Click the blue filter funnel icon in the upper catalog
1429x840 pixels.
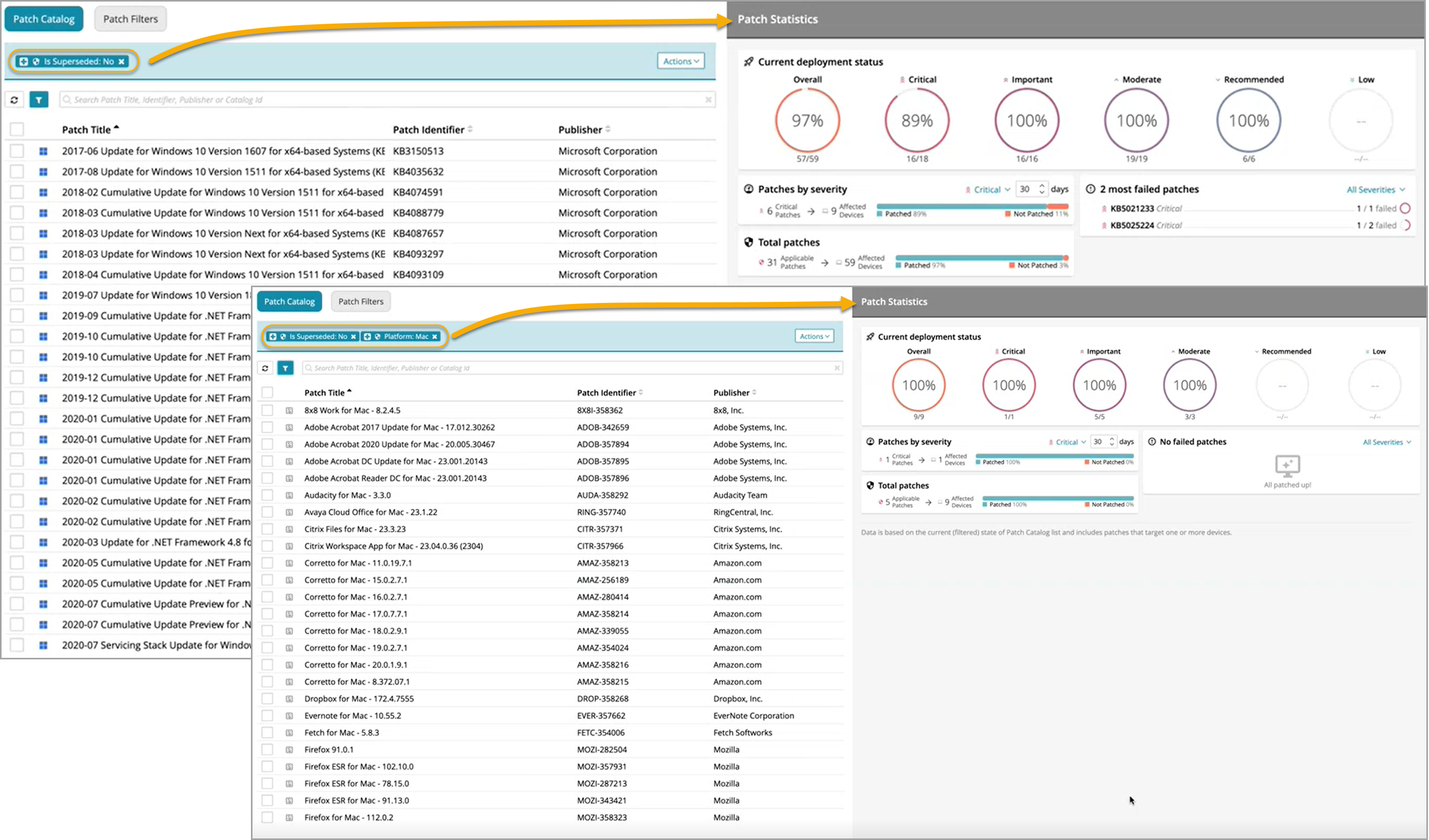(38, 100)
